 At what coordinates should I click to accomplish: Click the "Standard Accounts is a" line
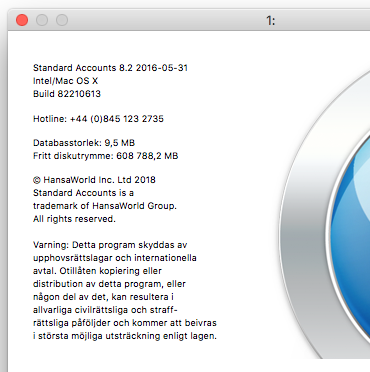coord(83,193)
